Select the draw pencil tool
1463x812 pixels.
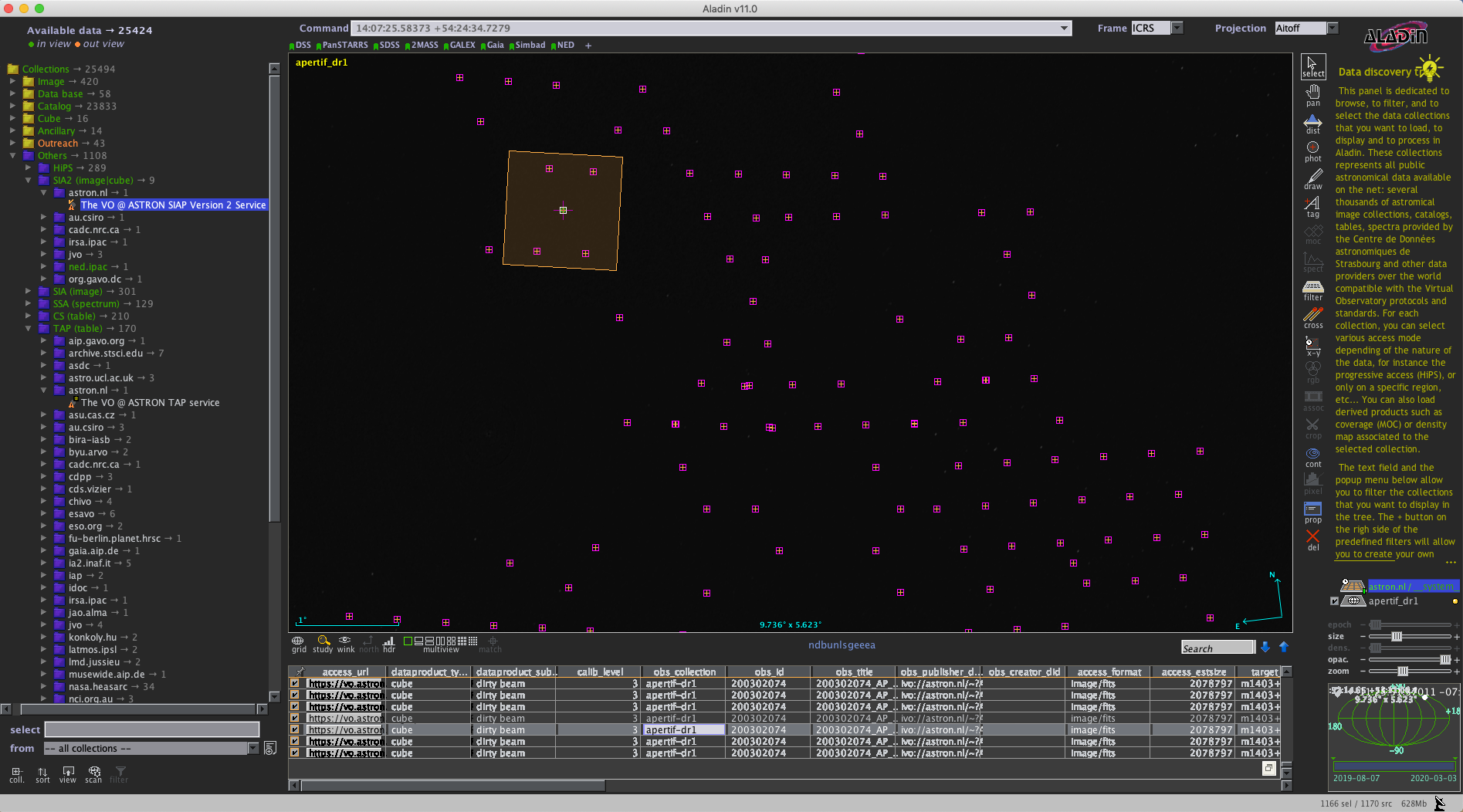tap(1312, 179)
